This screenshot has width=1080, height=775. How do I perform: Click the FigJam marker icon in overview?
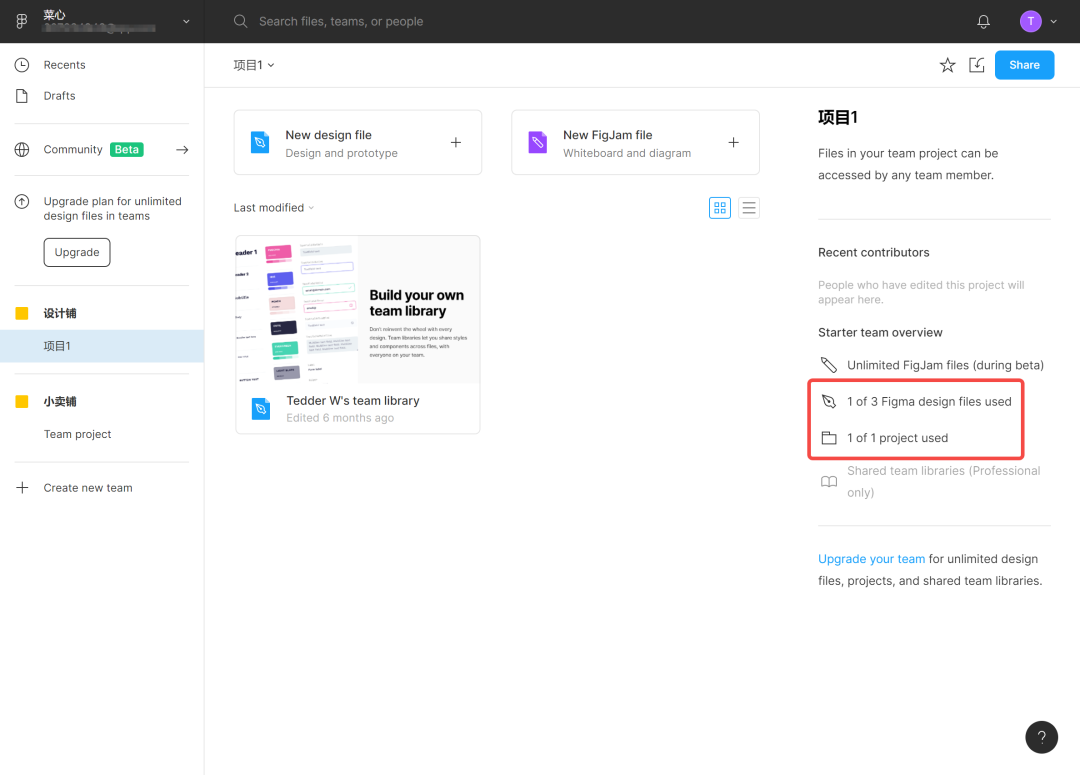[829, 365]
